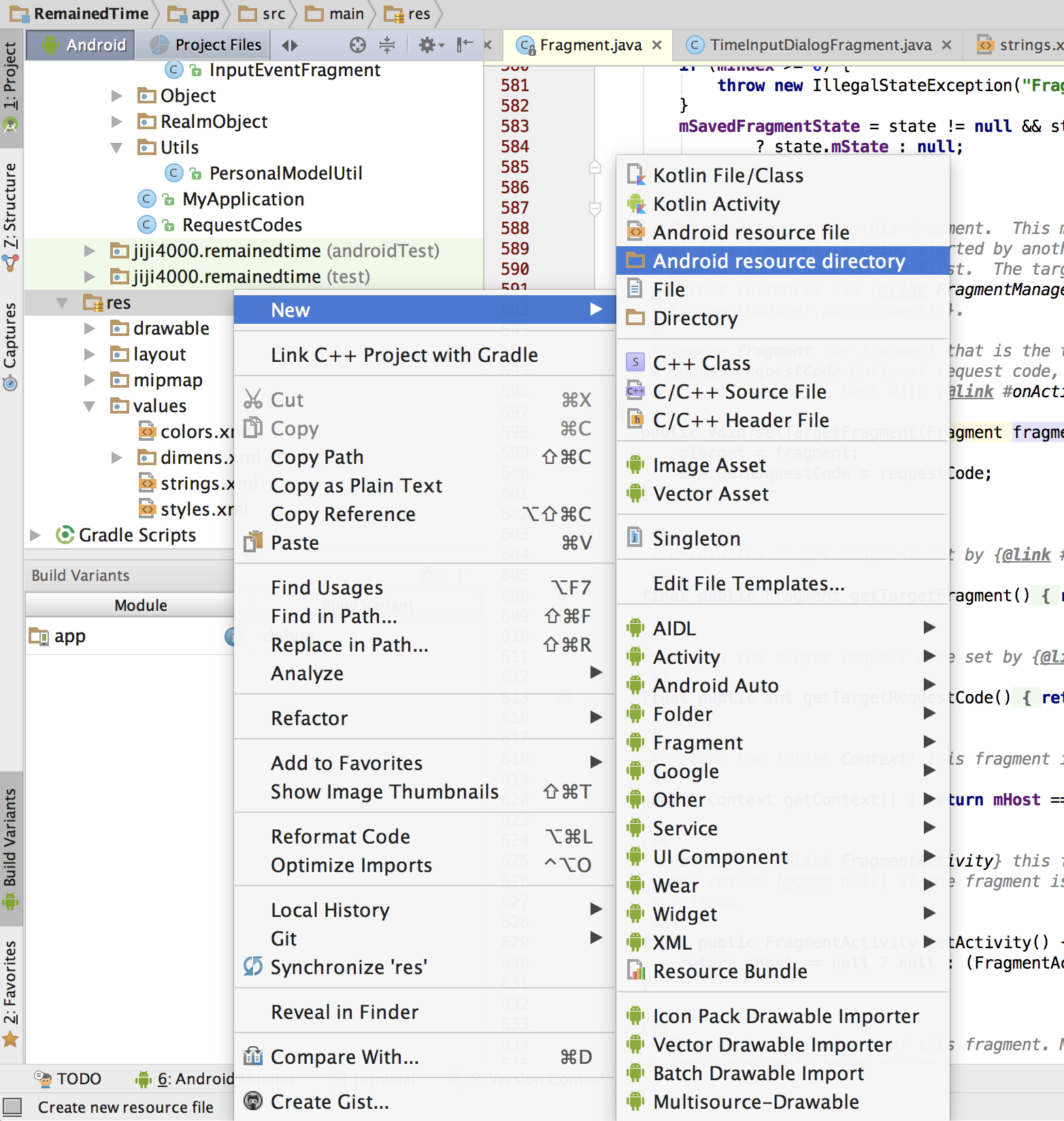Click the collapse-all icon in project toolbar
The width and height of the screenshot is (1064, 1121).
coord(387,45)
